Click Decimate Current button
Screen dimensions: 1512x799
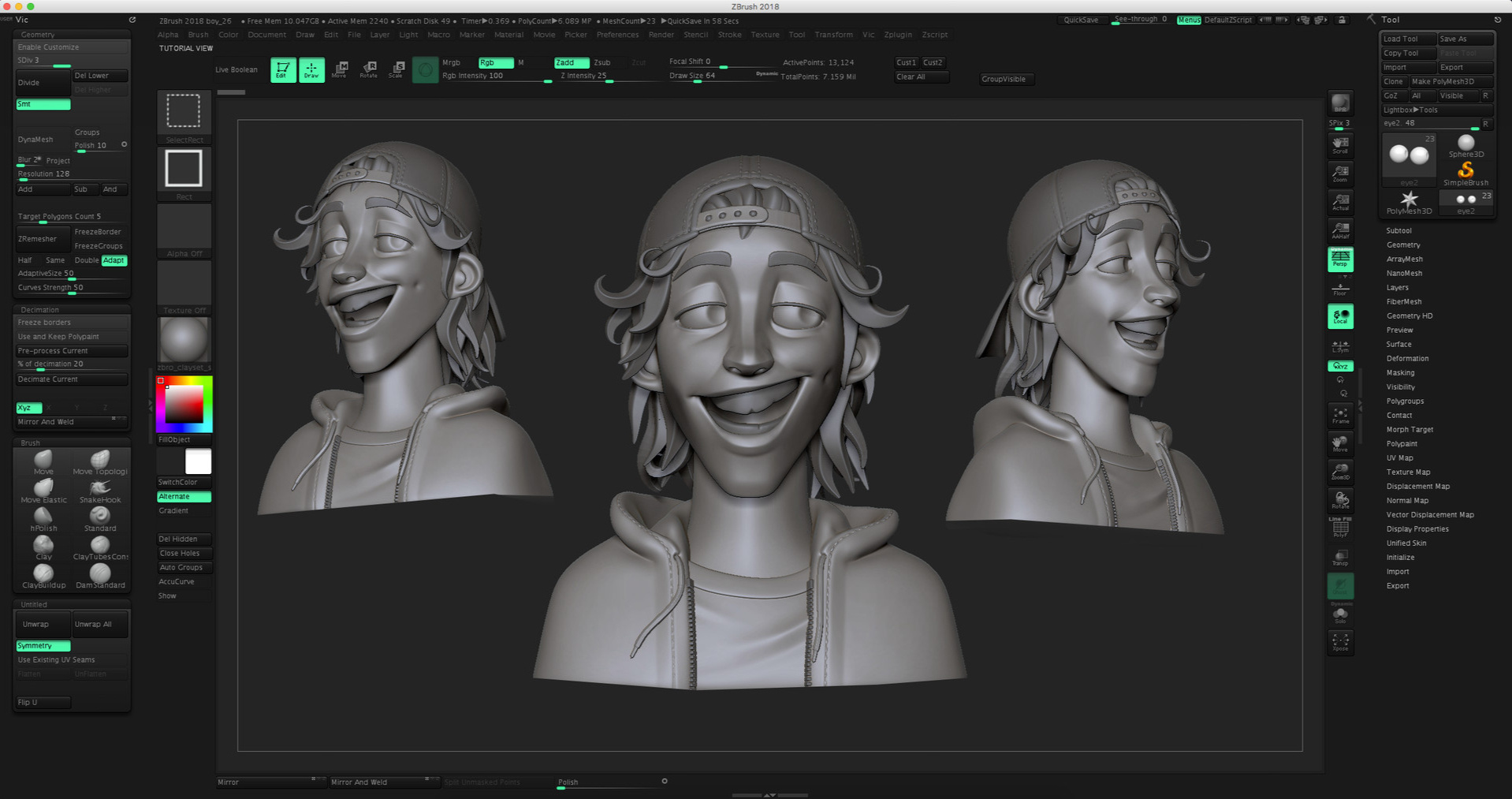(71, 379)
